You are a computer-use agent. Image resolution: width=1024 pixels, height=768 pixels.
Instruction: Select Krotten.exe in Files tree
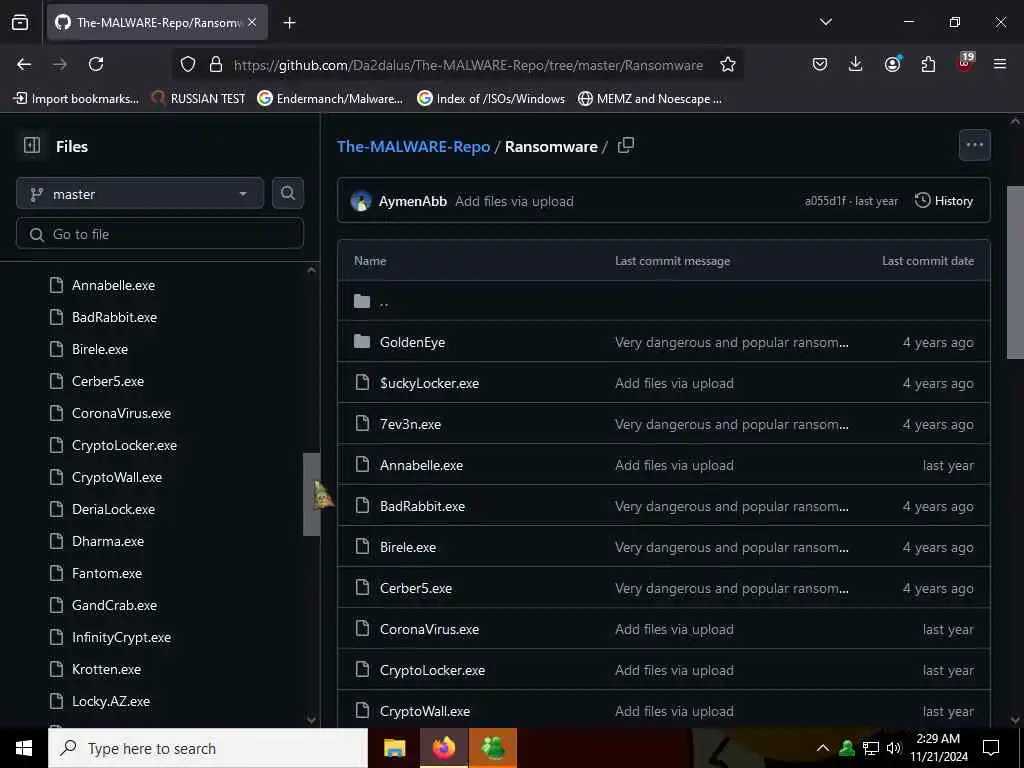click(106, 669)
